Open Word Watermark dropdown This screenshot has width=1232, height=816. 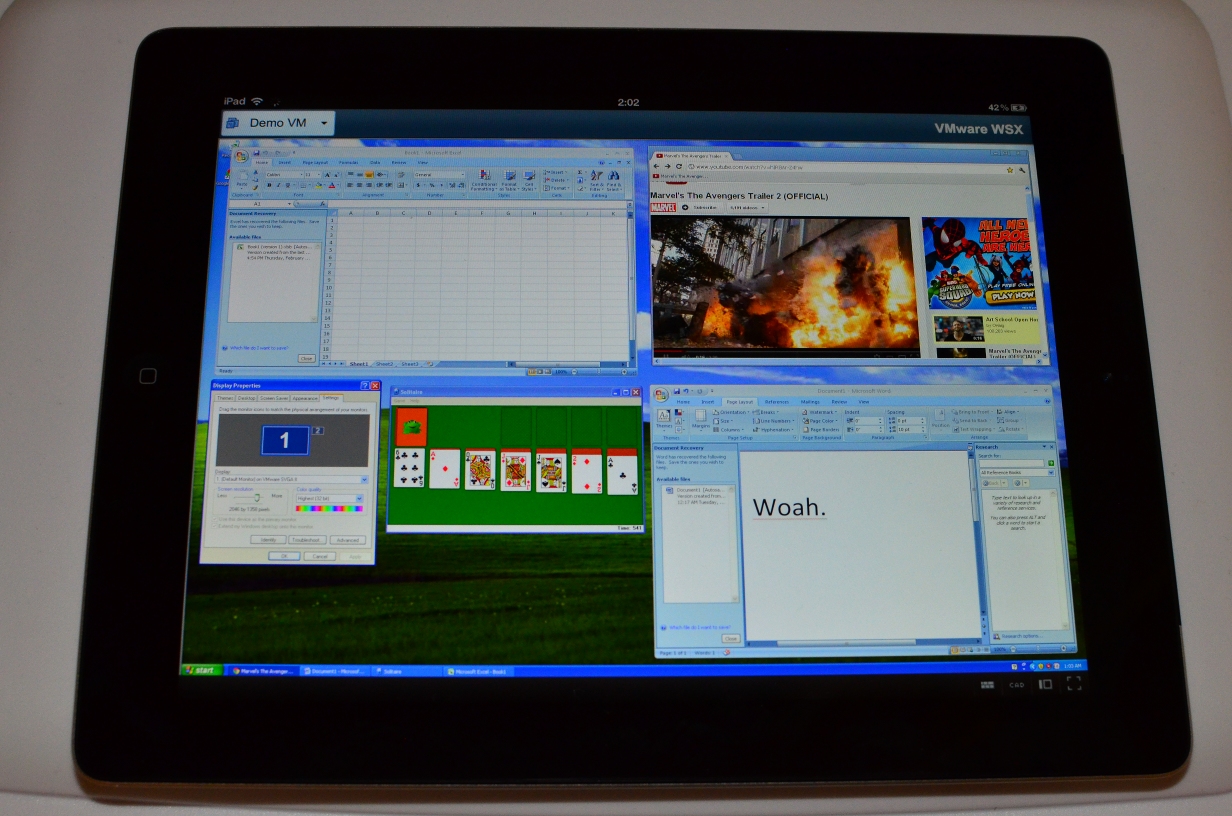(x=821, y=412)
